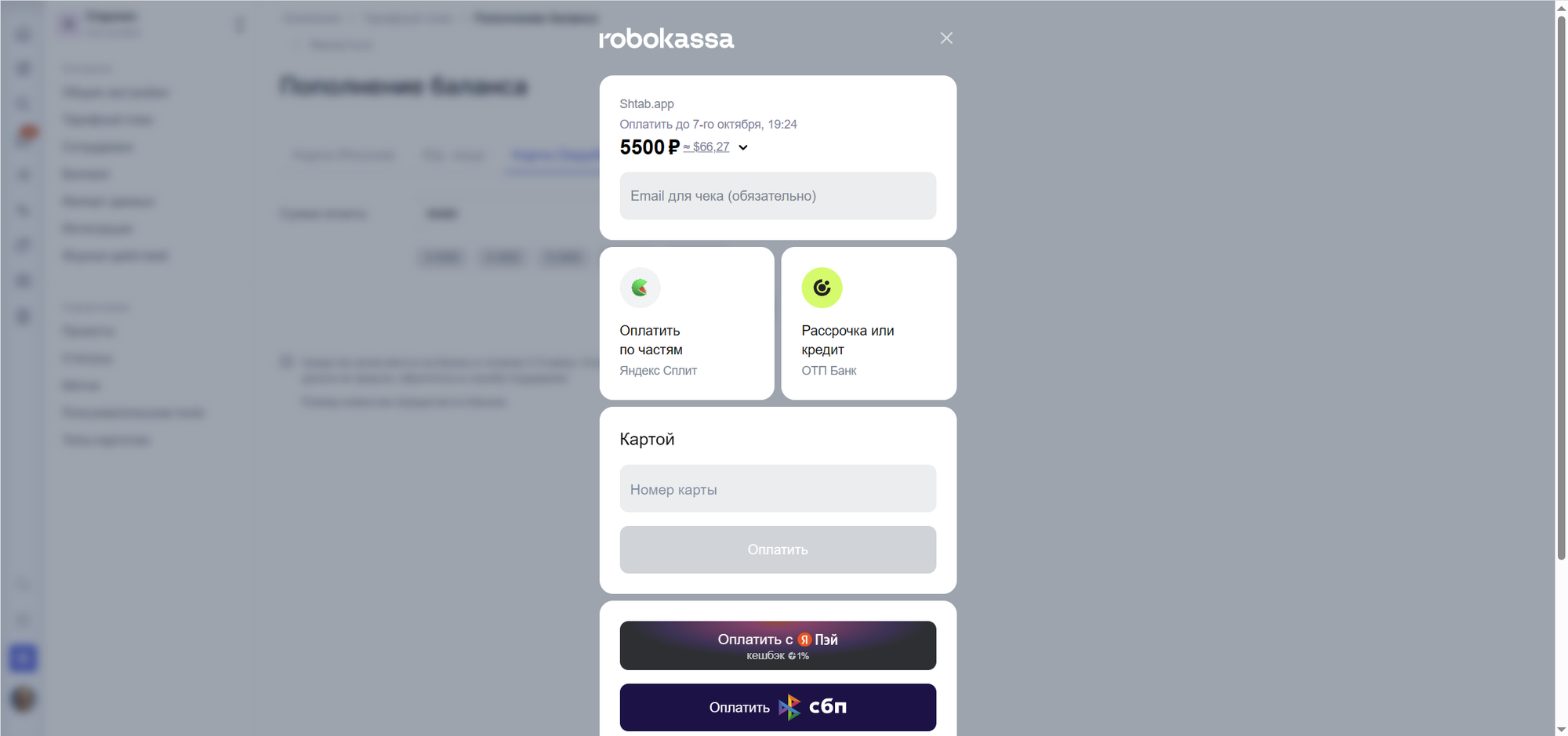The image size is (1568, 736).
Task: Click the blurred user avatar in sidebar
Action: pos(24,698)
